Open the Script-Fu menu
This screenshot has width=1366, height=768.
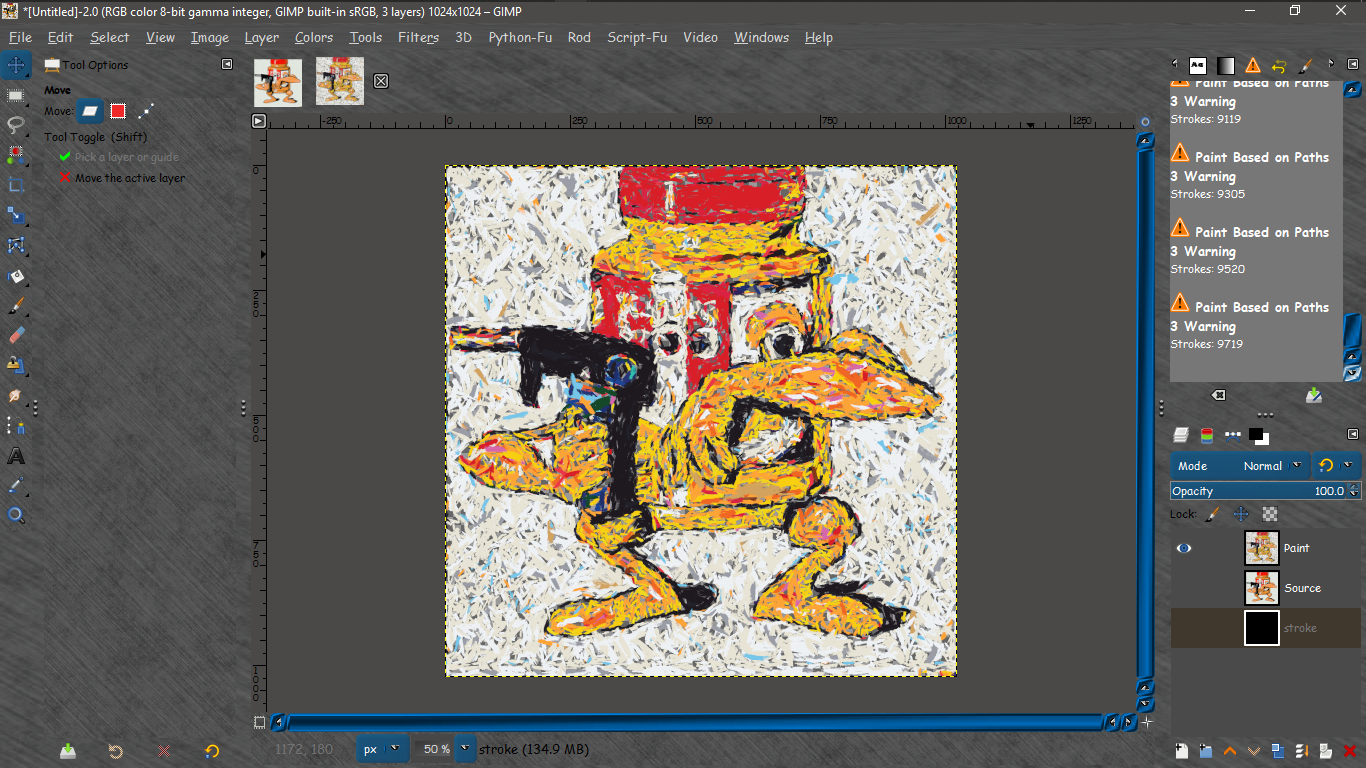tap(637, 37)
